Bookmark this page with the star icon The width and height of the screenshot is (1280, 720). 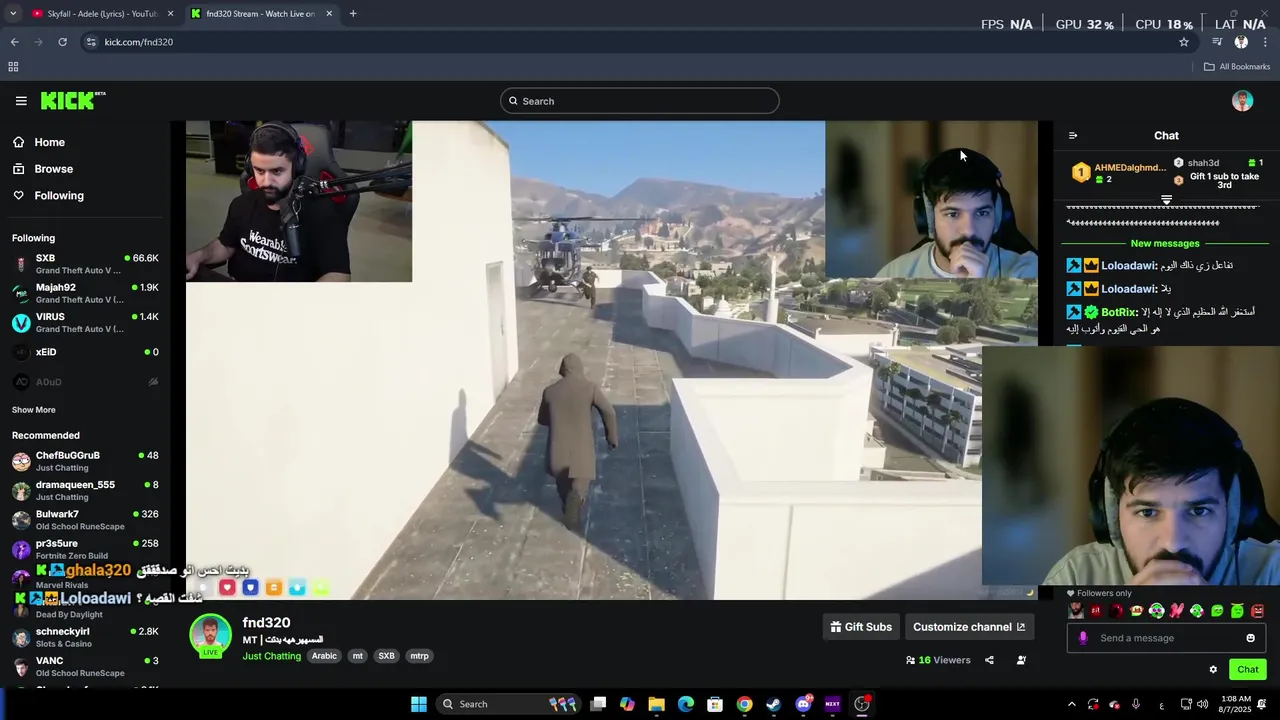tap(1184, 42)
